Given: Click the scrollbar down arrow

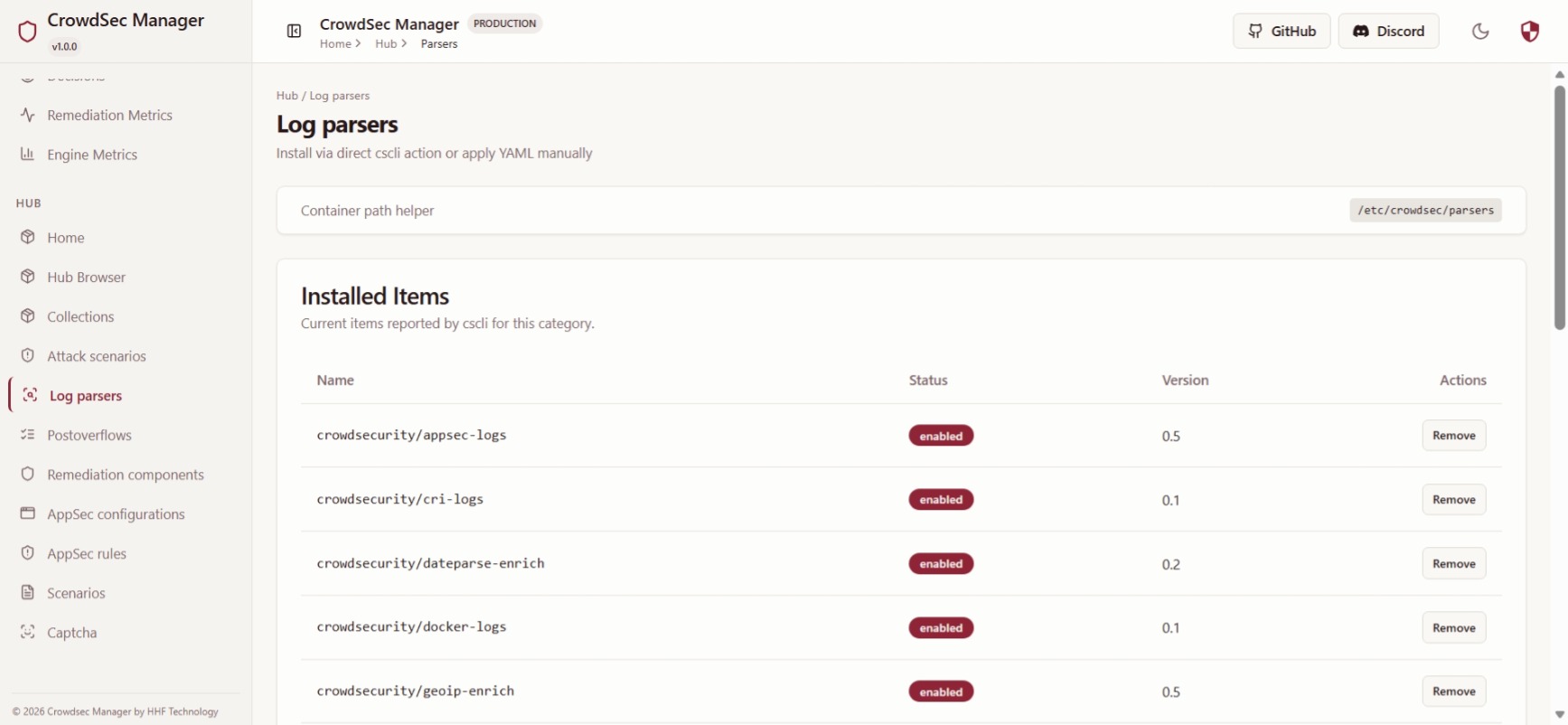Looking at the screenshot, I should (1560, 714).
